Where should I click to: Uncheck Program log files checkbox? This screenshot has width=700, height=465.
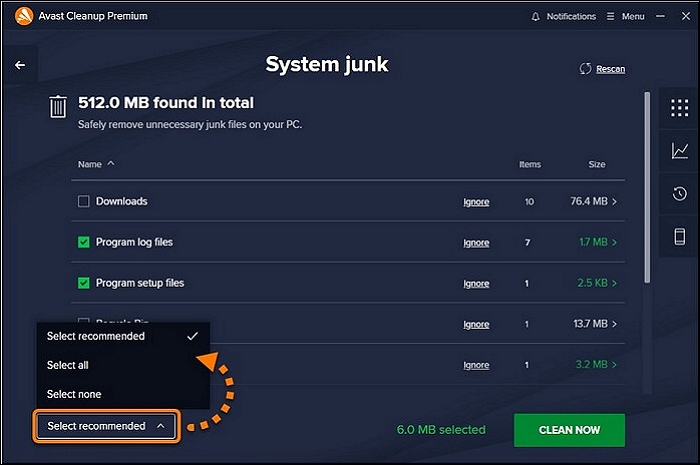83,242
